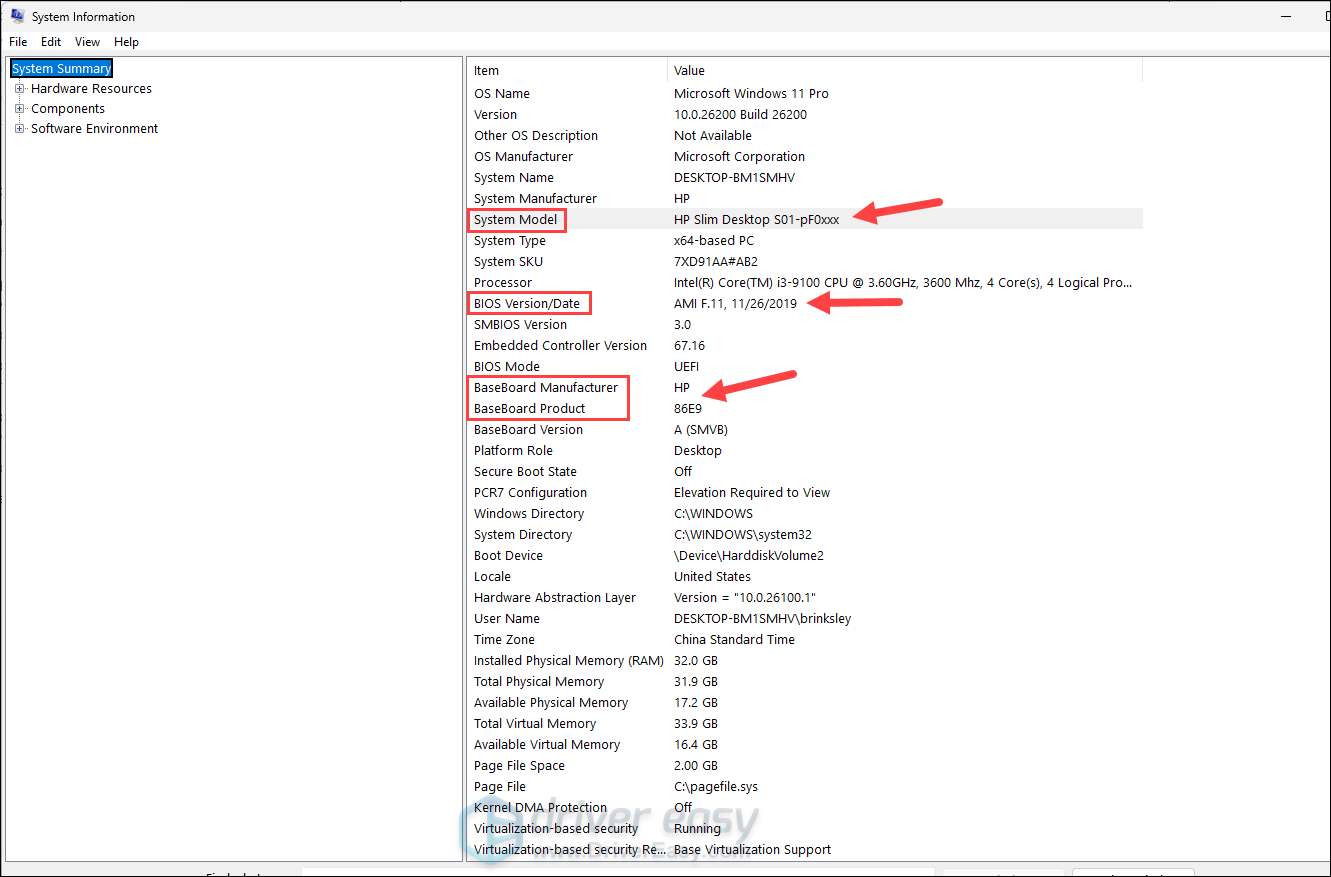Select the OS Name row
This screenshot has height=877, width=1331.
tap(805, 93)
